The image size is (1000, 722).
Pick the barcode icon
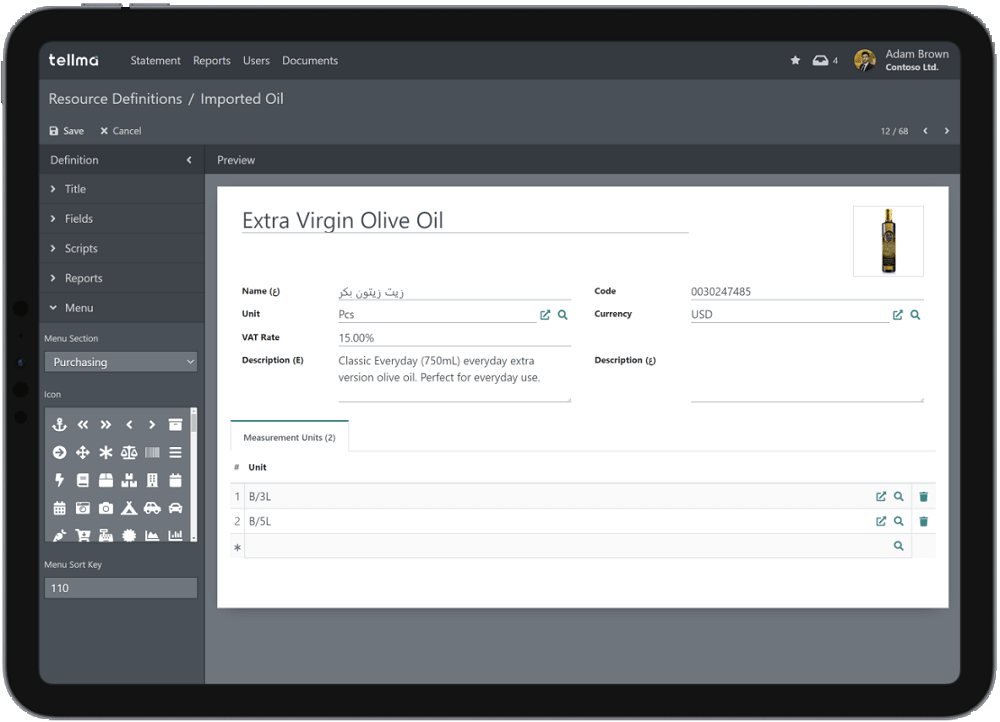click(152, 453)
